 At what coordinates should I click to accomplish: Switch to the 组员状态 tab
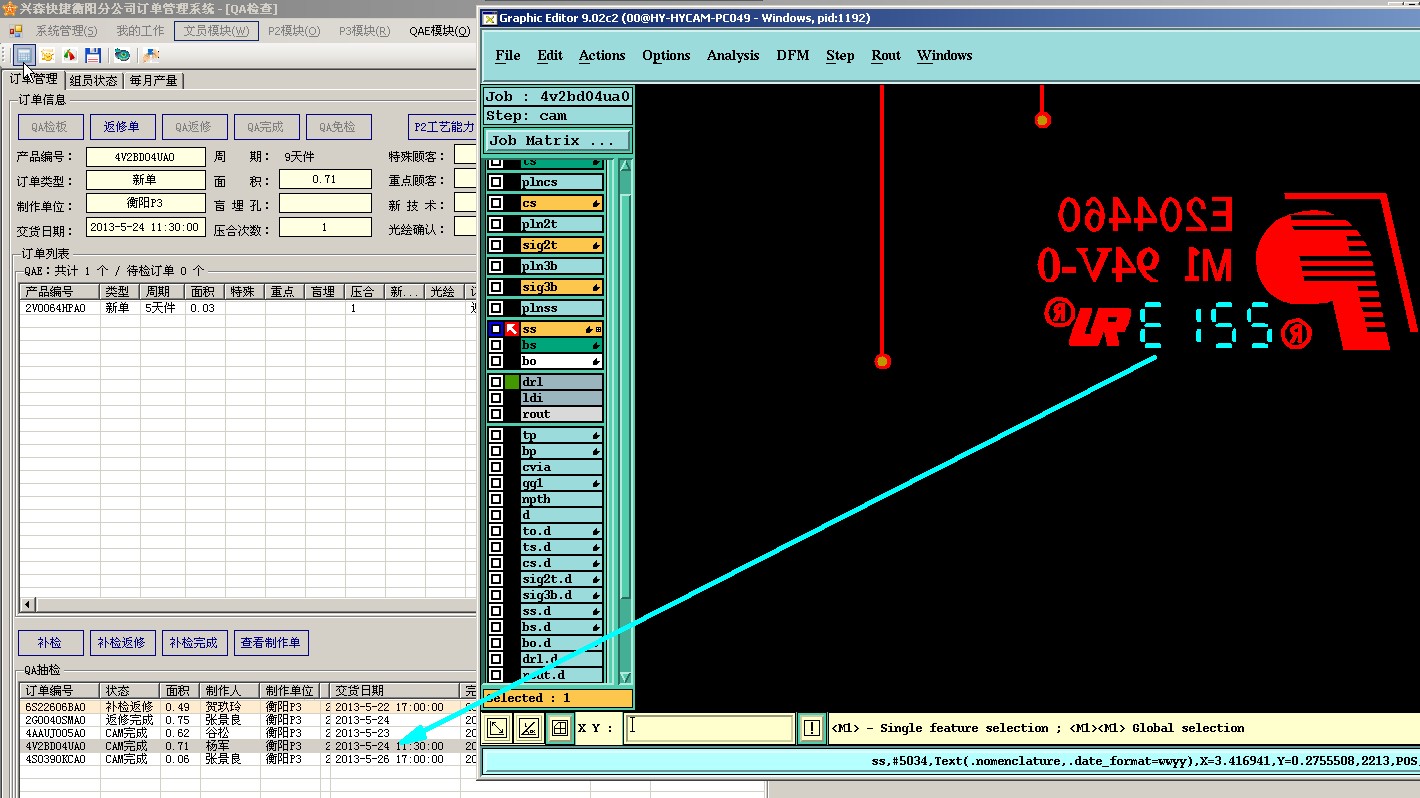[x=94, y=81]
